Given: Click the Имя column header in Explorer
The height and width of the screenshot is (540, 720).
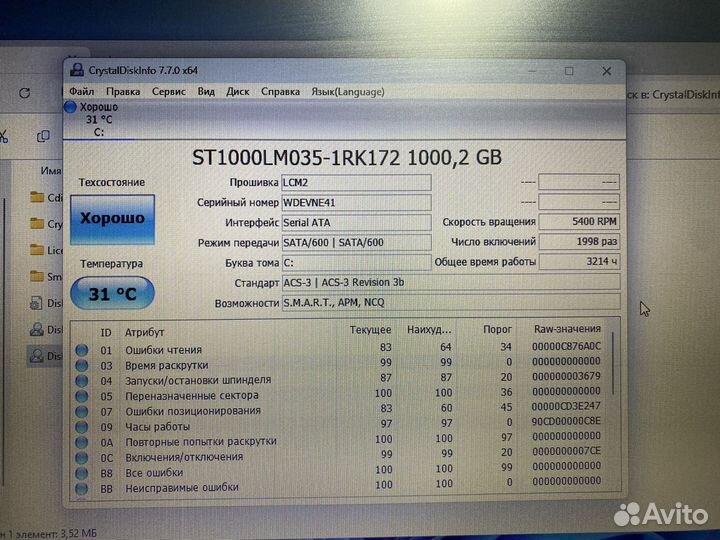Looking at the screenshot, I should (x=51, y=171).
